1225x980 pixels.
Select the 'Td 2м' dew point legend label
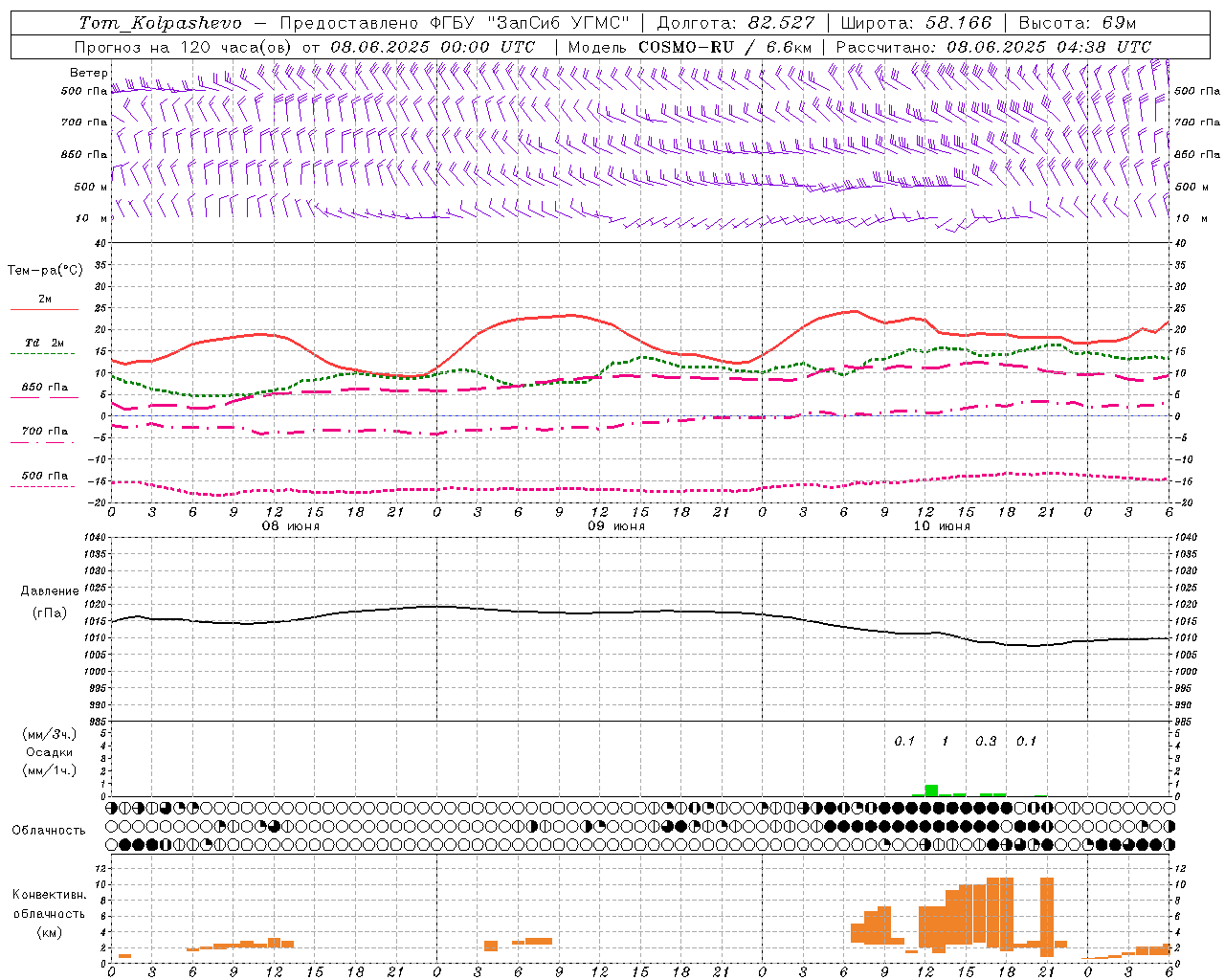45,343
